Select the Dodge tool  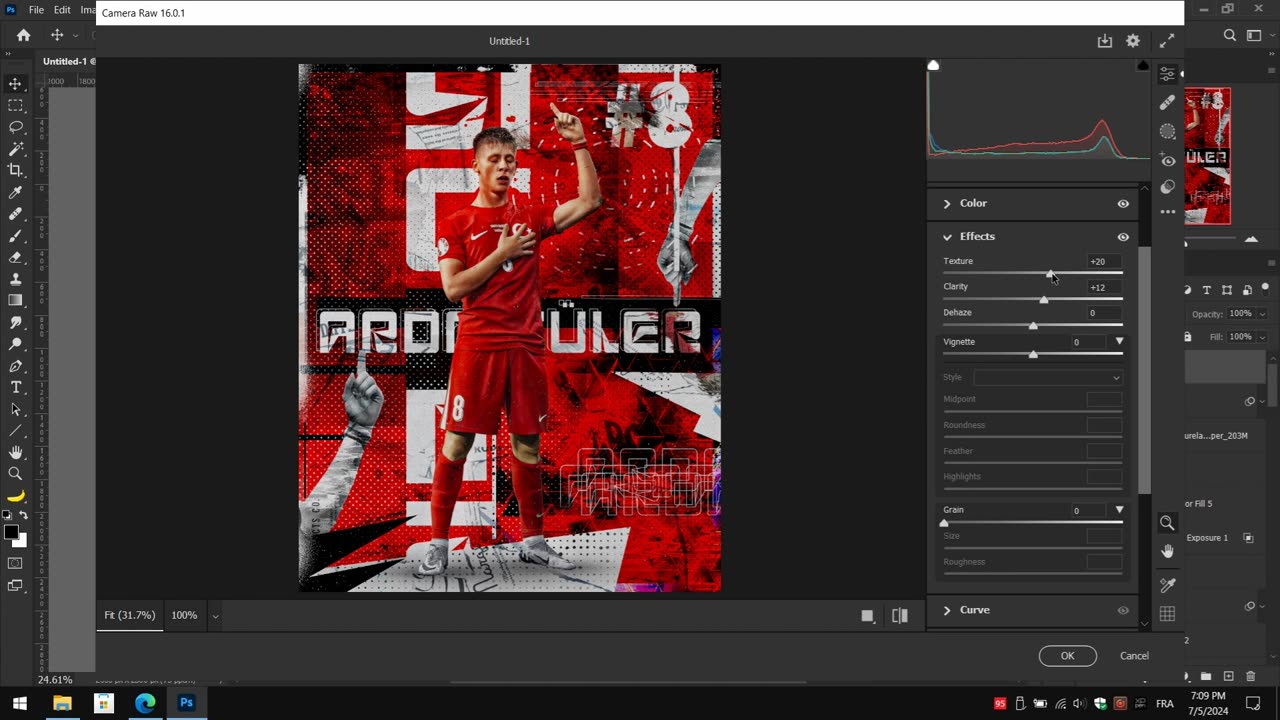15,344
